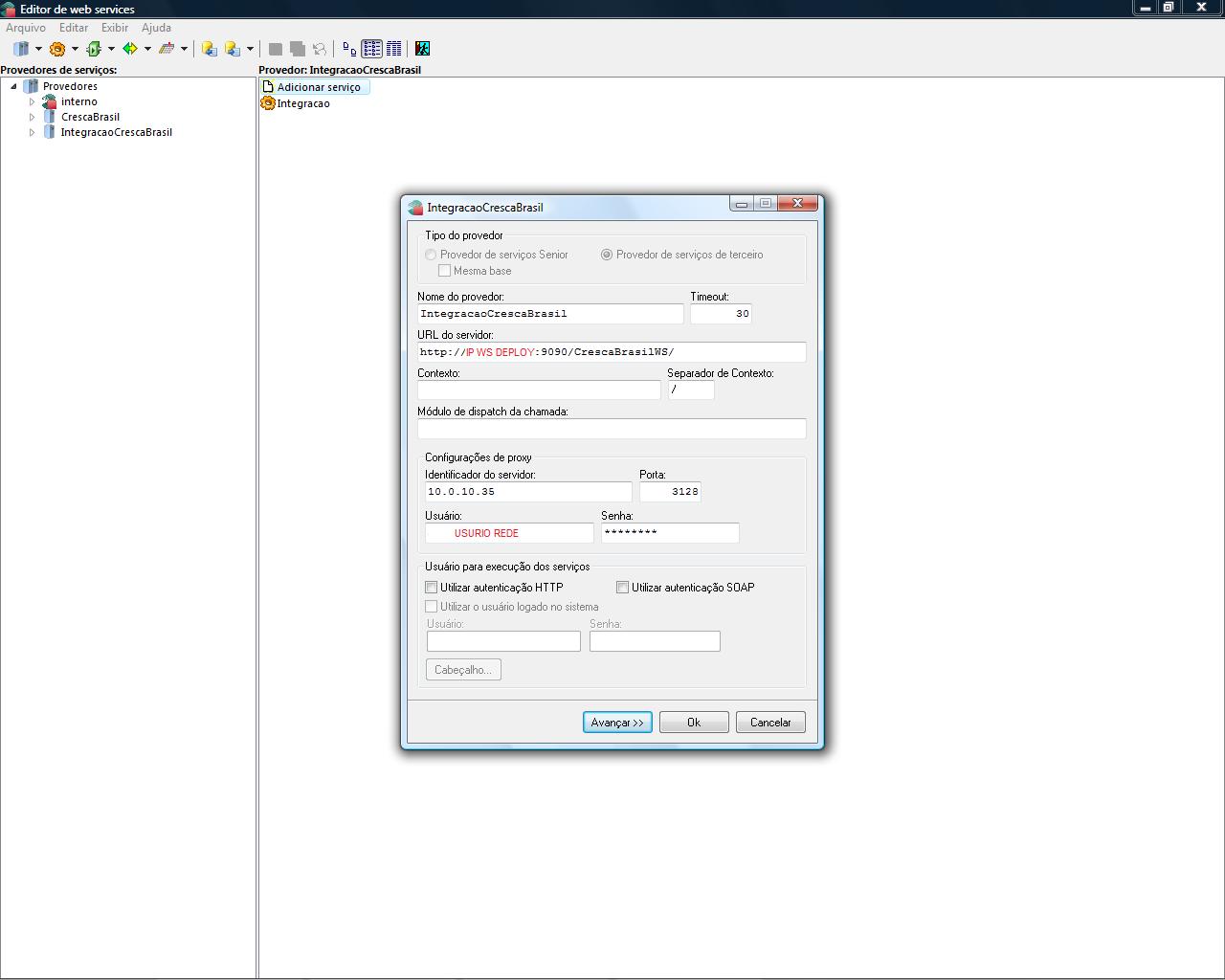1225x980 pixels.
Task: Open the Editar menu
Action: [74, 28]
